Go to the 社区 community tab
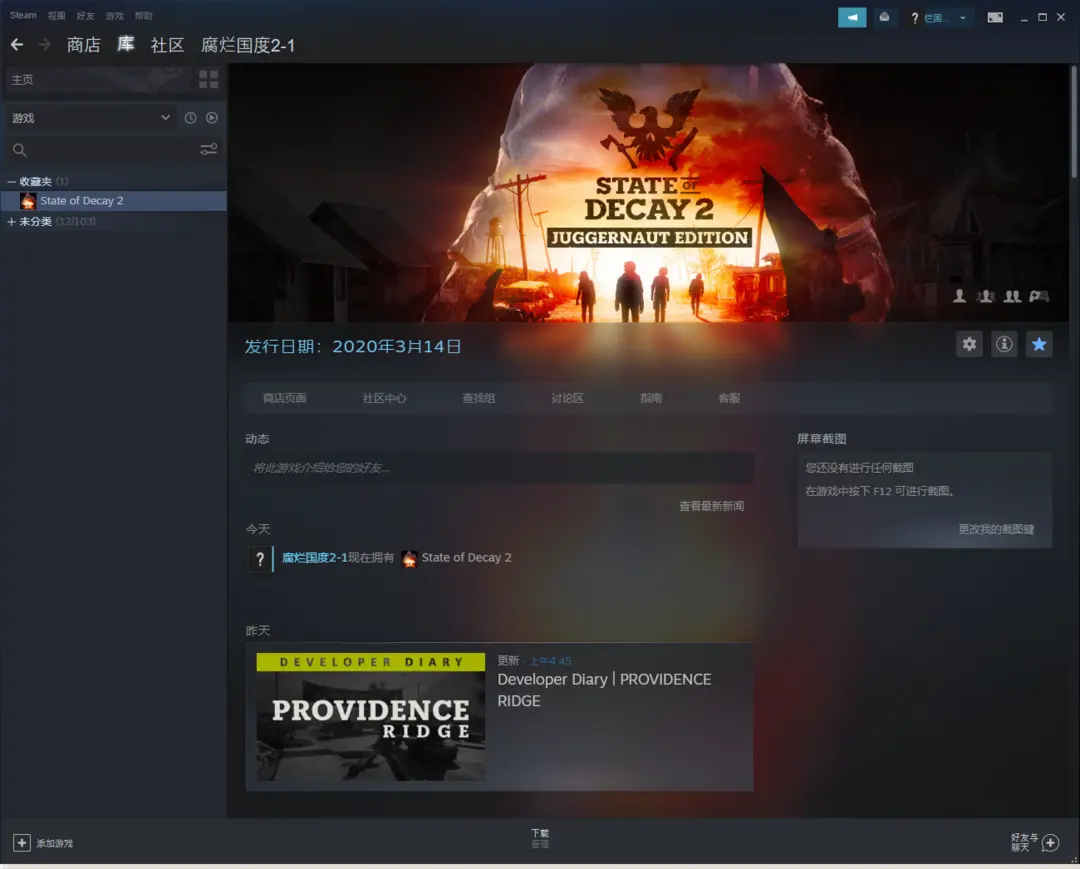1080x869 pixels. coord(167,45)
